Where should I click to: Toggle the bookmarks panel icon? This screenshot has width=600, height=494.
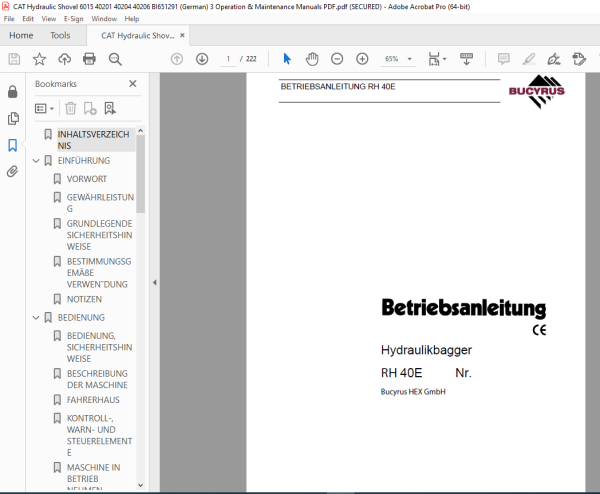(13, 145)
